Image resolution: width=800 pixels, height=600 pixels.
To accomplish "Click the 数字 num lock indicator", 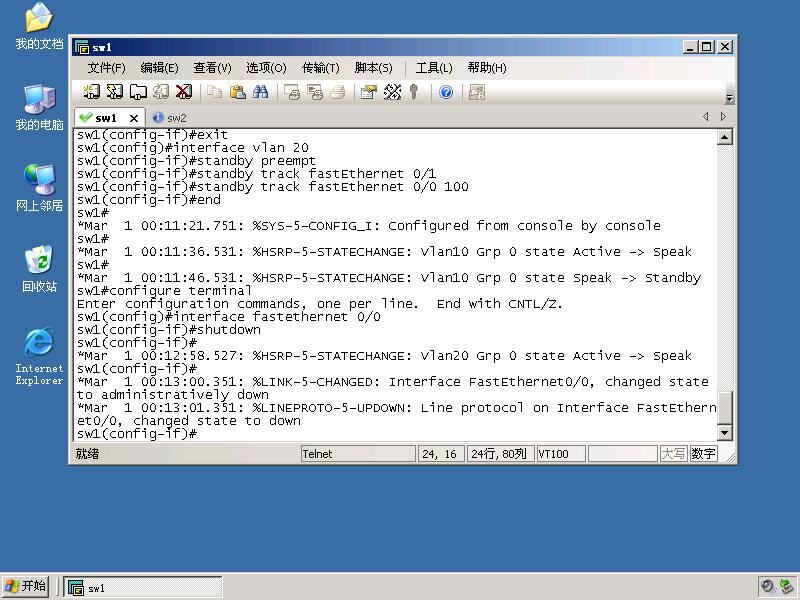I will click(704, 454).
